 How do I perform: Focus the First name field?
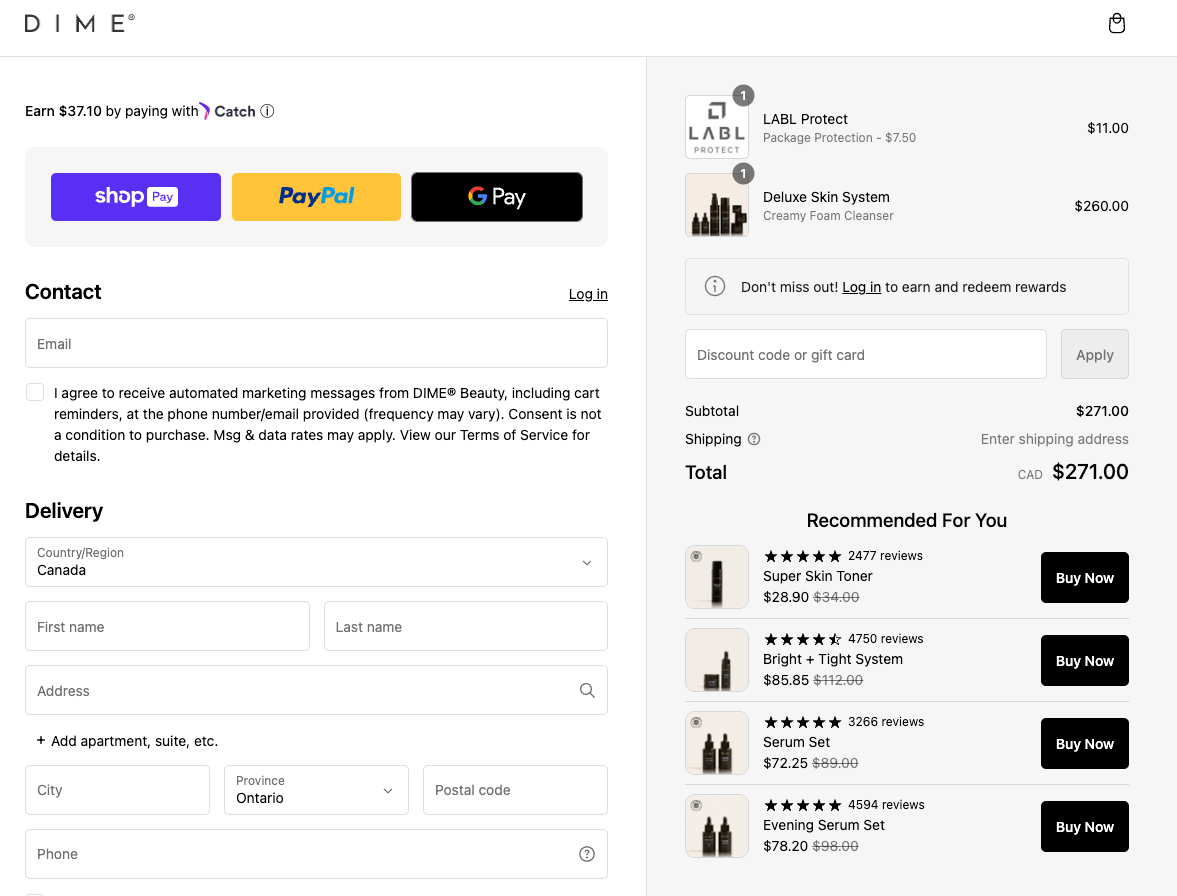pyautogui.click(x=167, y=627)
